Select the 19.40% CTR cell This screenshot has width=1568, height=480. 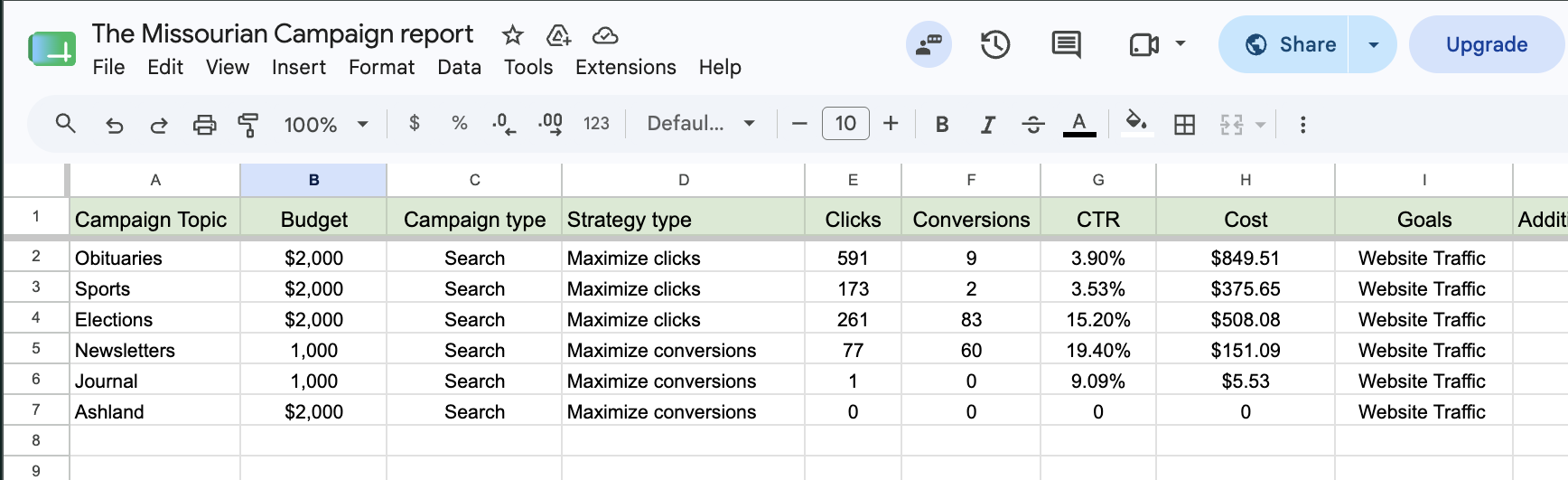click(x=1098, y=350)
